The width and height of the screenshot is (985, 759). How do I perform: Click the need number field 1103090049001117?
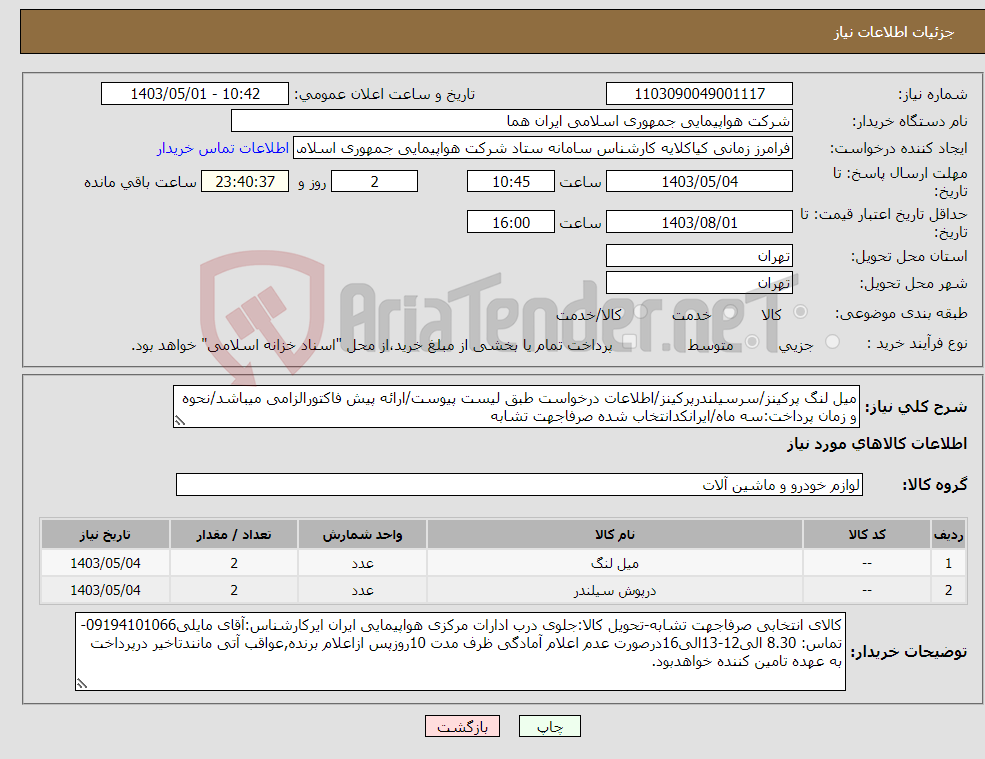699,94
